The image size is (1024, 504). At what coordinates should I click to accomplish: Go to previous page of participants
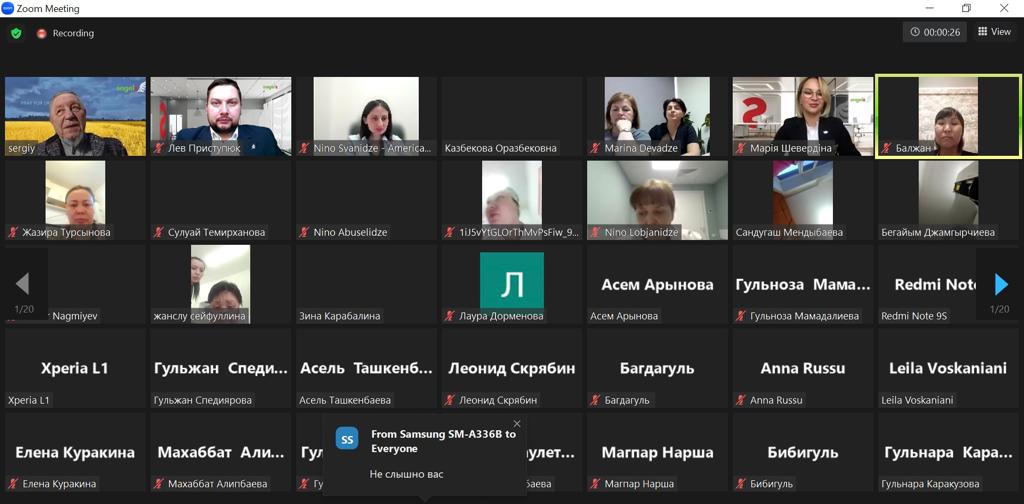(22, 285)
